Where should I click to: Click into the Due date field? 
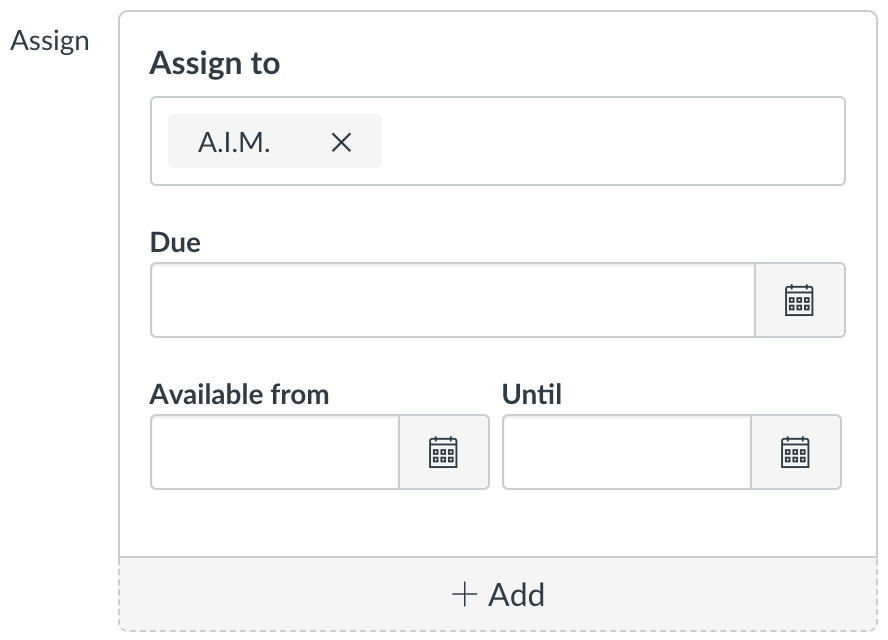coord(452,300)
